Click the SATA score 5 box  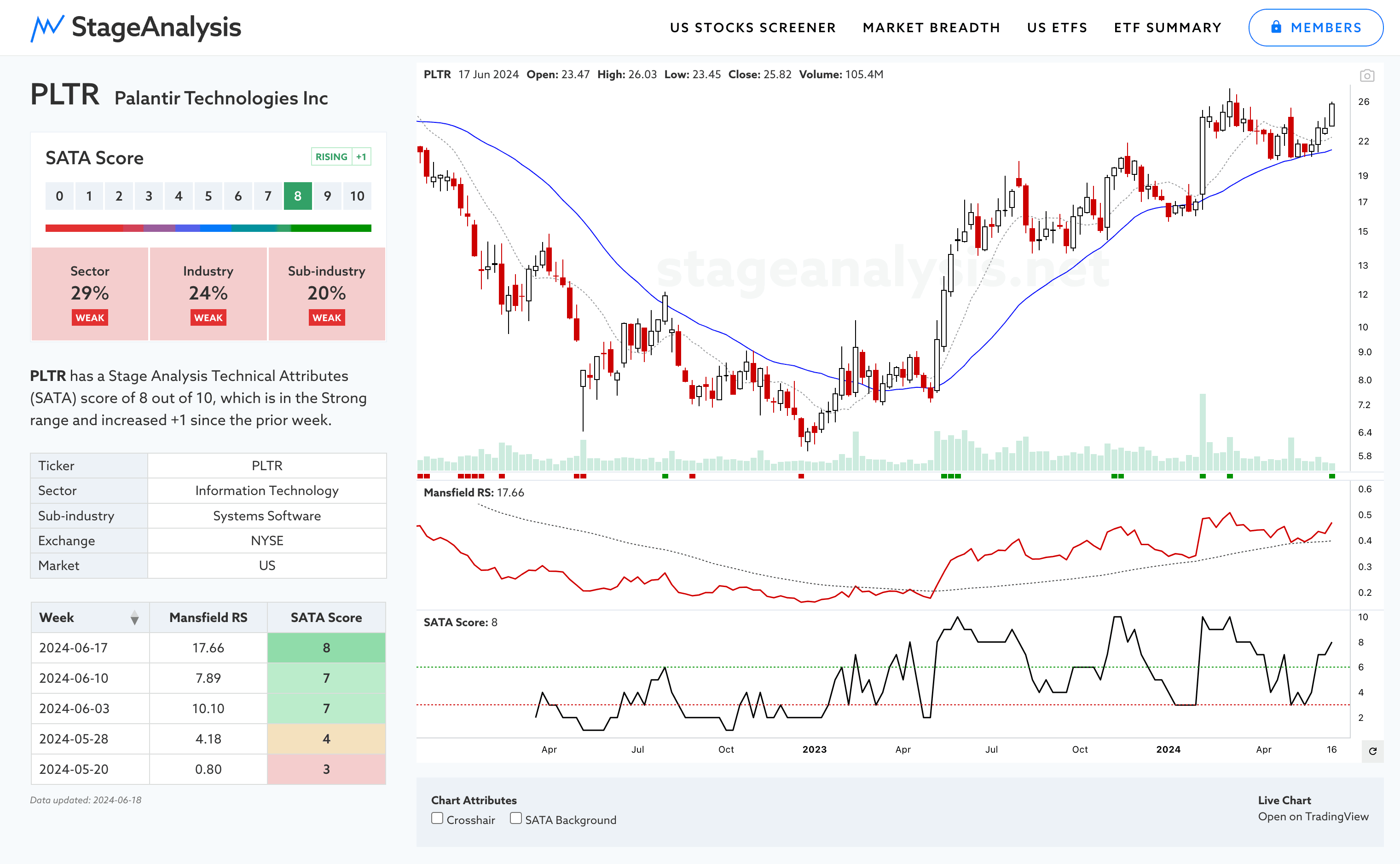208,196
